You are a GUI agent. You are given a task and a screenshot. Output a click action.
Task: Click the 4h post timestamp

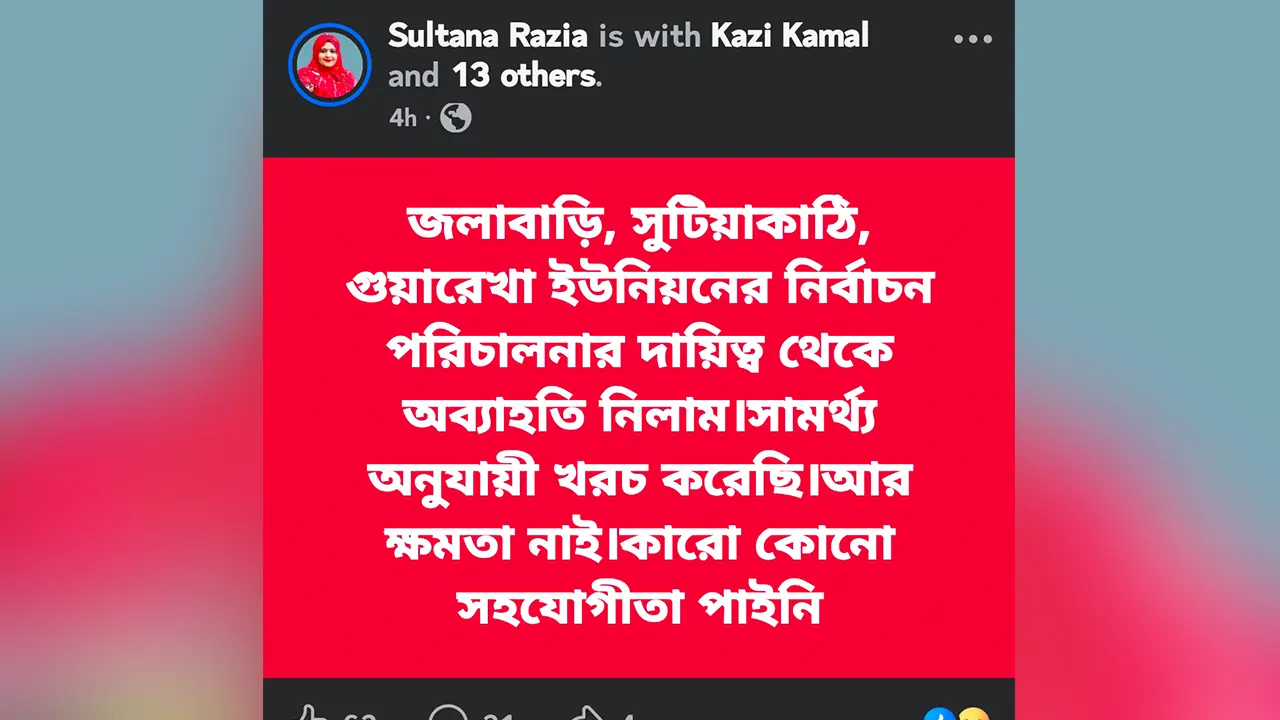403,118
